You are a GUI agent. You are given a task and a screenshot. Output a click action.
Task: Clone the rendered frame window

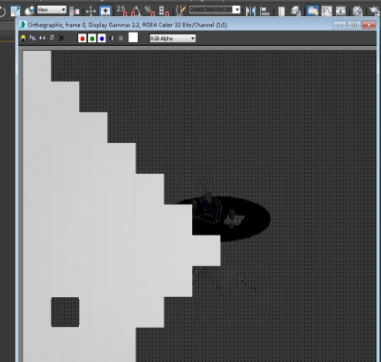[42, 38]
